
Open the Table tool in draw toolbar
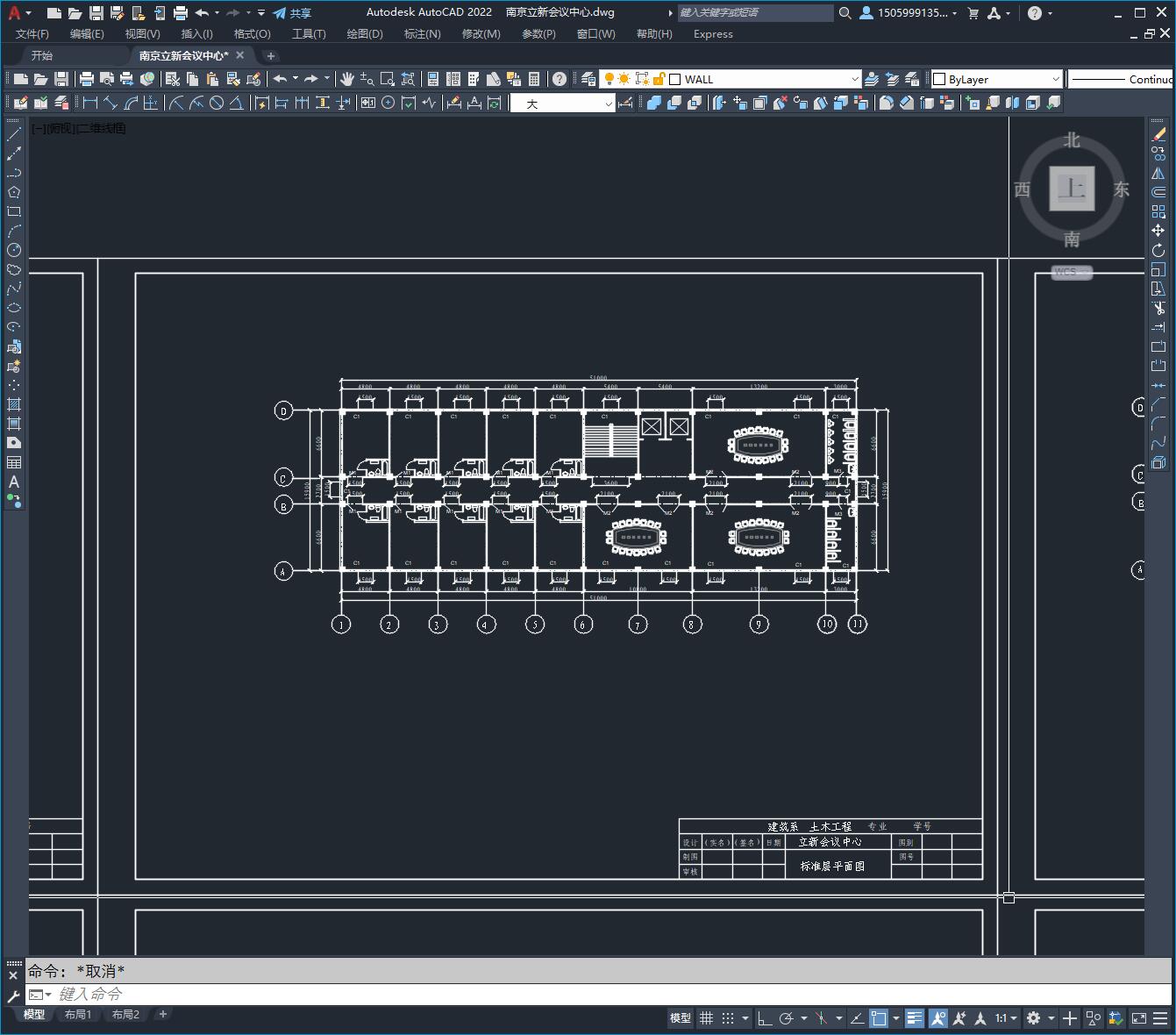click(x=14, y=462)
